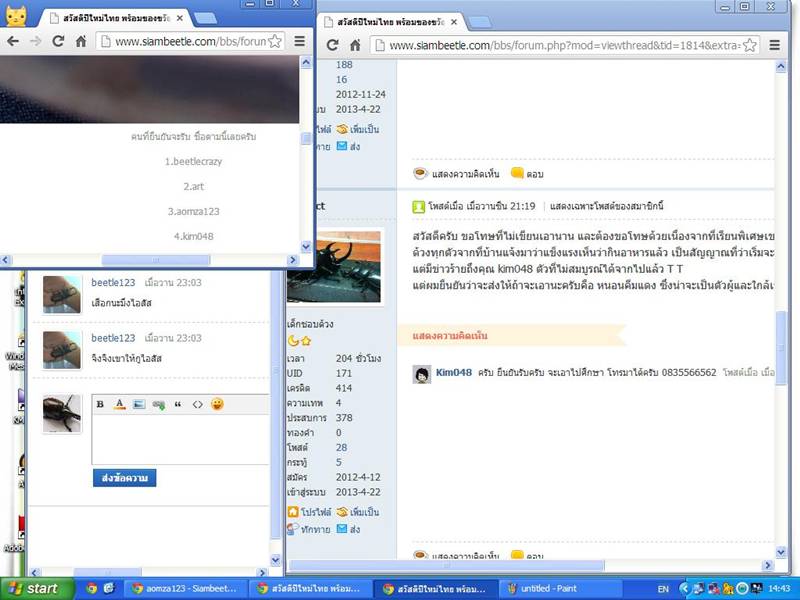Open Windows Start menu
This screenshot has width=800, height=600.
pyautogui.click(x=32, y=589)
